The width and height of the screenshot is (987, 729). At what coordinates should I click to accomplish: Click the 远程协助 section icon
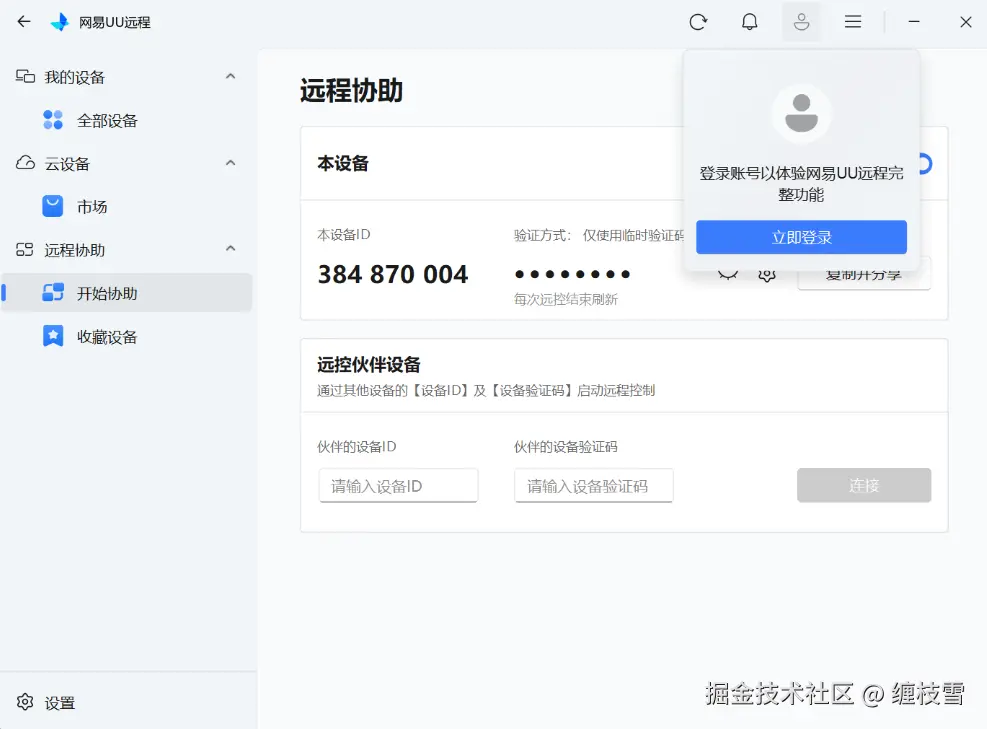point(25,250)
